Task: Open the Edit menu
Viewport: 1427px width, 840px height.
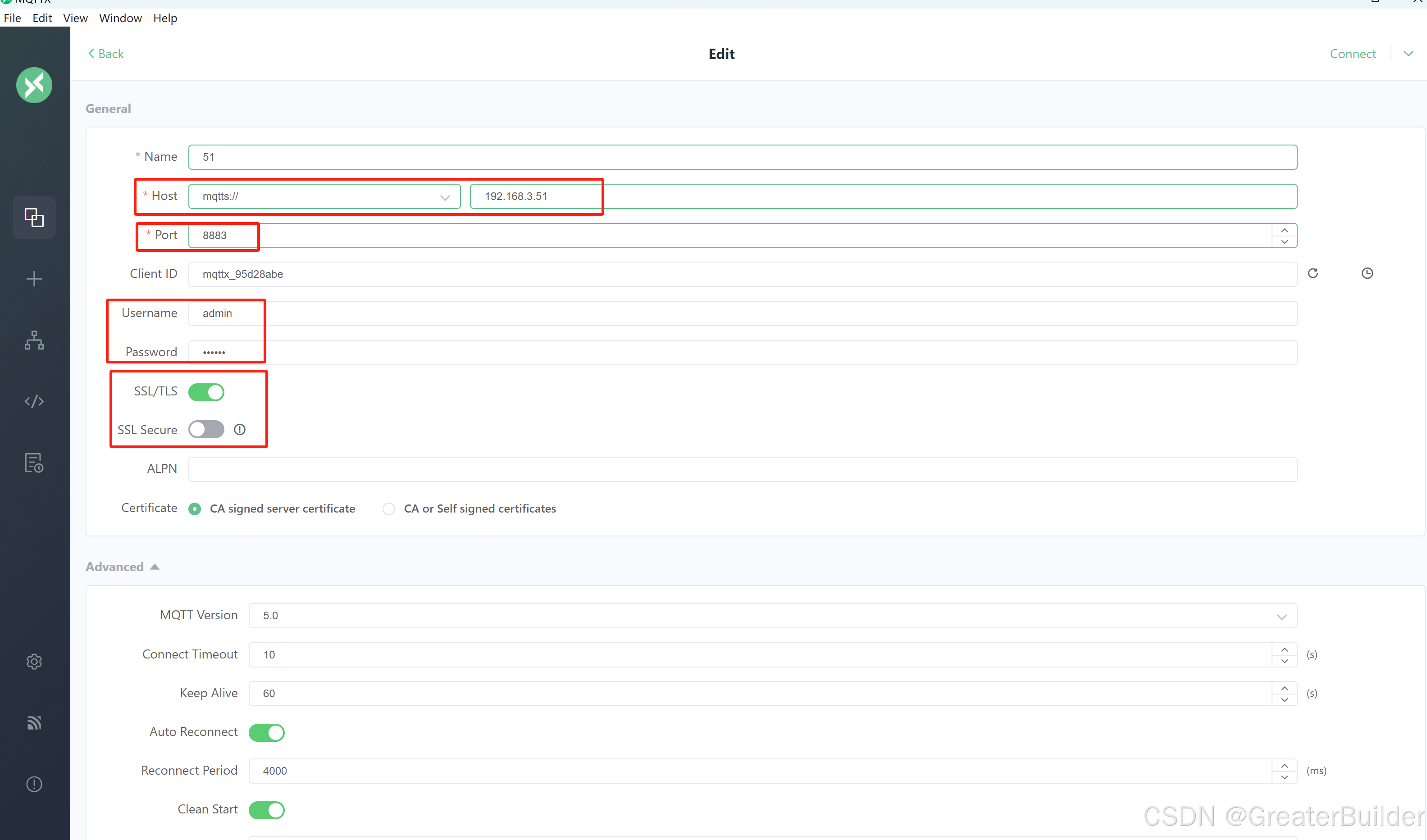Action: click(x=42, y=18)
